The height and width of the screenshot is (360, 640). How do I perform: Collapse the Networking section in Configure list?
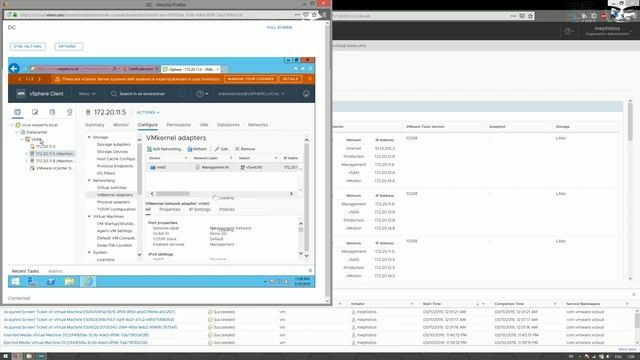pyautogui.click(x=89, y=180)
